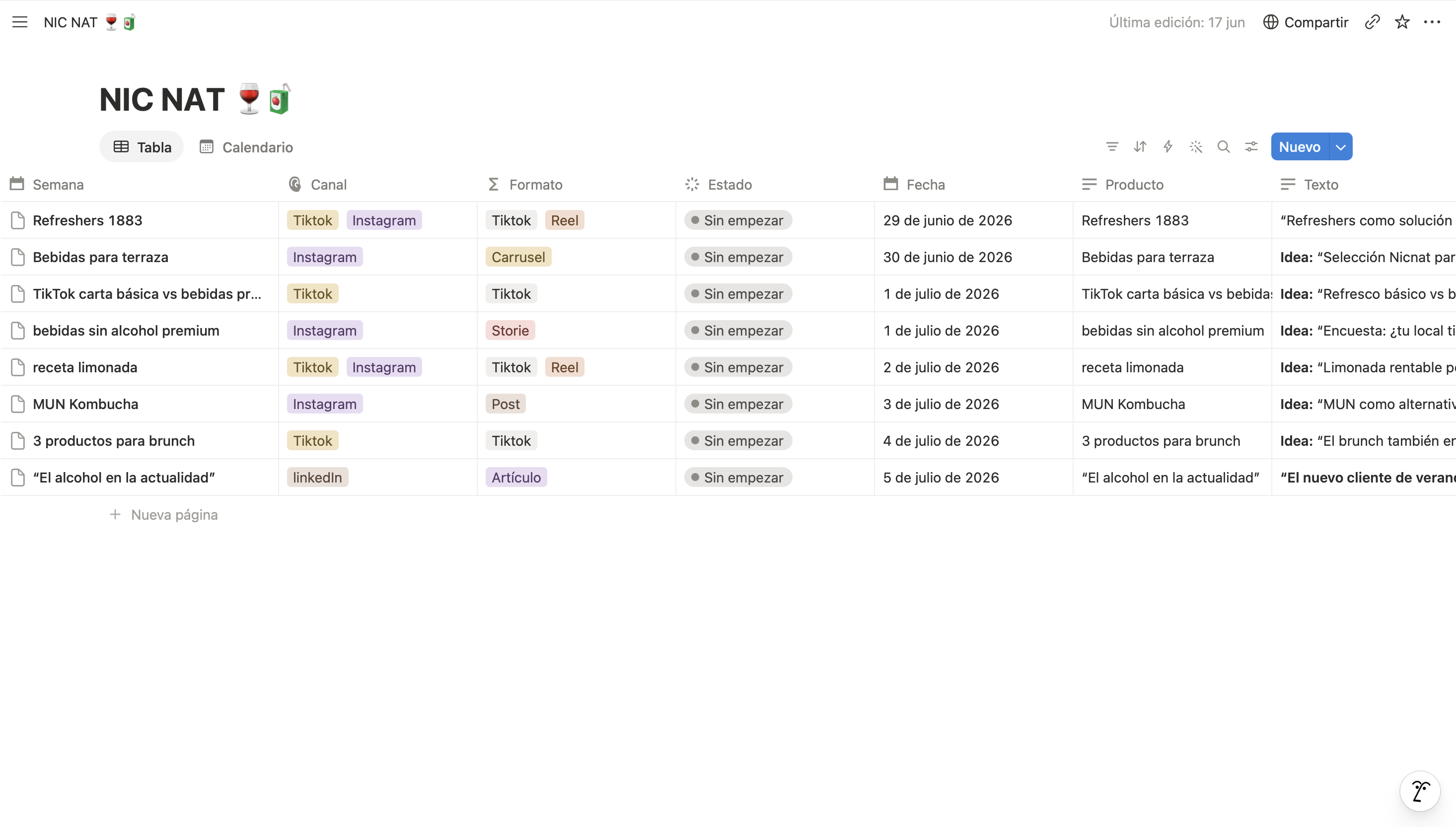Image resolution: width=1456 pixels, height=827 pixels.
Task: Add a row with Nueva página
Action: pos(163,515)
